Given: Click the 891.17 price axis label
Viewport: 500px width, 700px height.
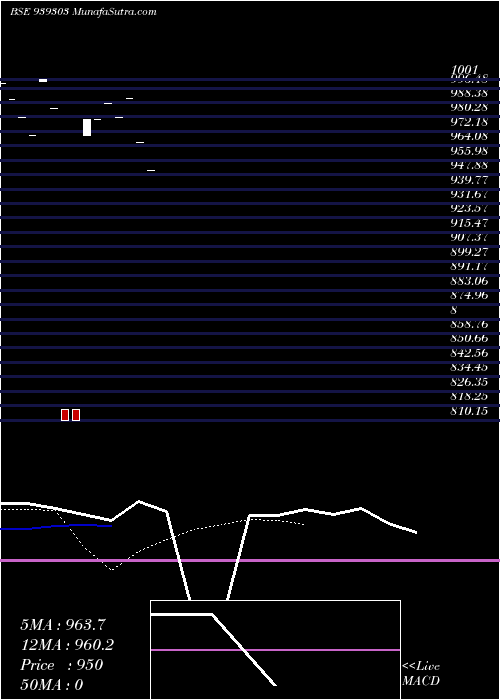Looking at the screenshot, I should (469, 267).
